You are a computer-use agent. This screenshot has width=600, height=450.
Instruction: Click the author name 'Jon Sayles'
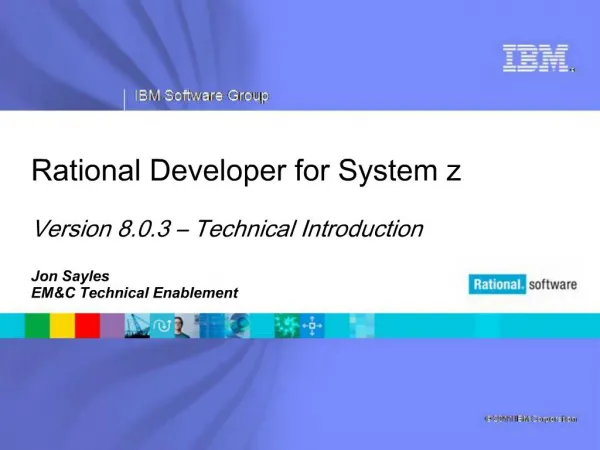(x=70, y=276)
